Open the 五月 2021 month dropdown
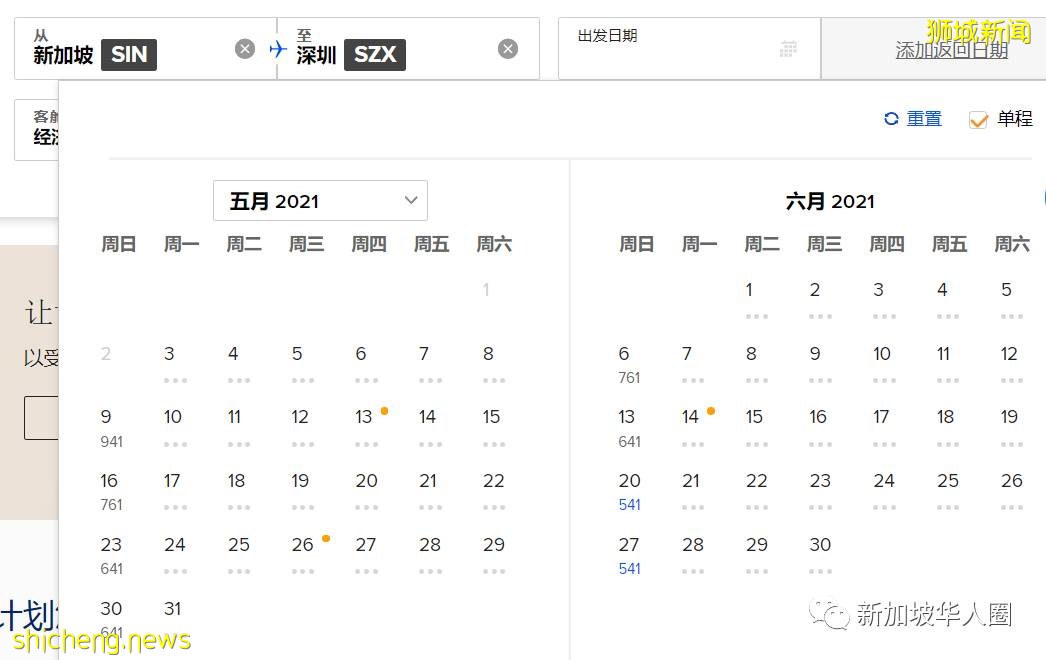The width and height of the screenshot is (1046, 660). click(320, 200)
